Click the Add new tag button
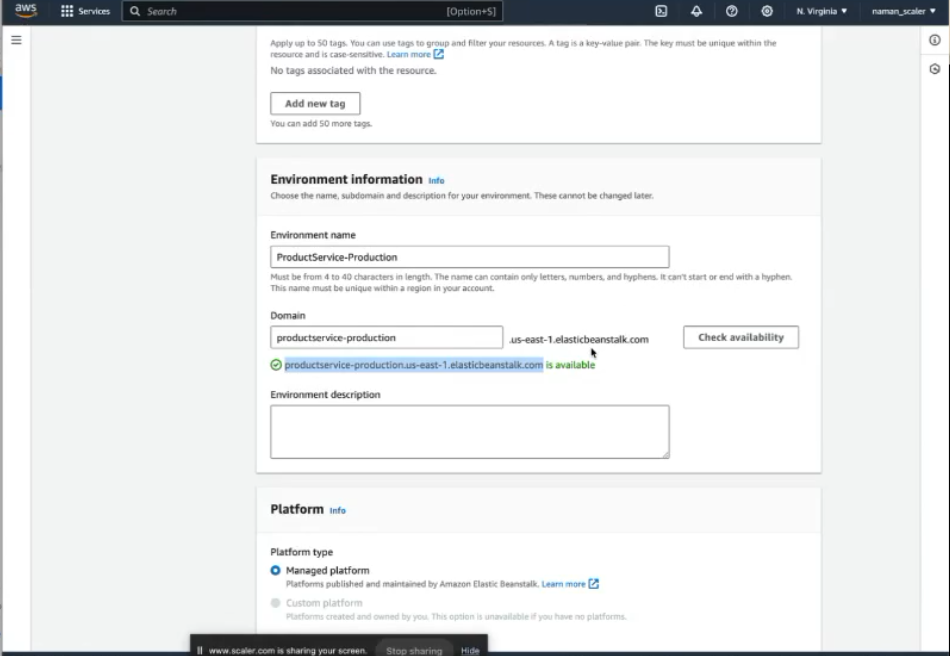The height and width of the screenshot is (656, 950). pos(315,104)
